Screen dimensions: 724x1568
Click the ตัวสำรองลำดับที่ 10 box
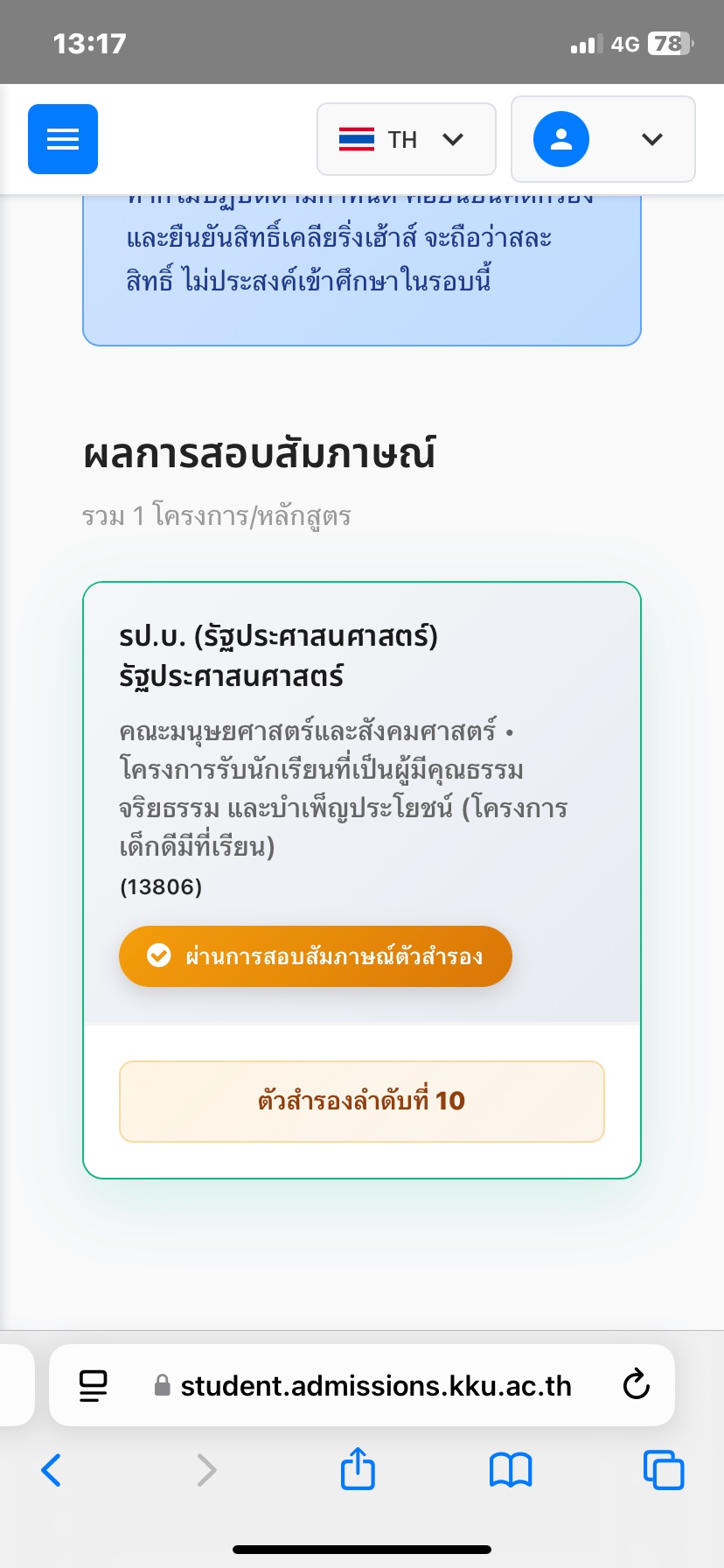[x=362, y=1101]
